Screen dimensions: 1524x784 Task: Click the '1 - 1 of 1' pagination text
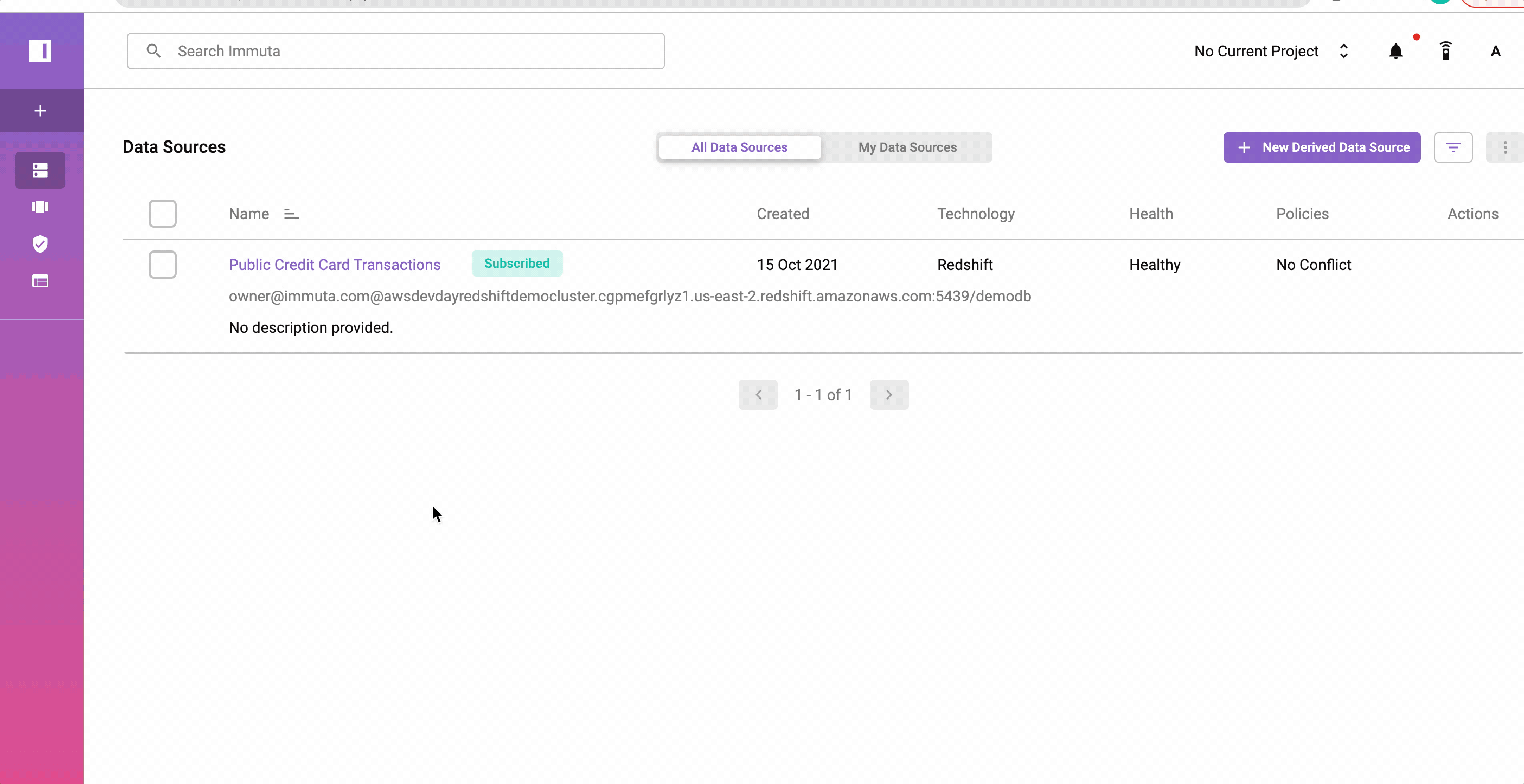click(x=823, y=395)
